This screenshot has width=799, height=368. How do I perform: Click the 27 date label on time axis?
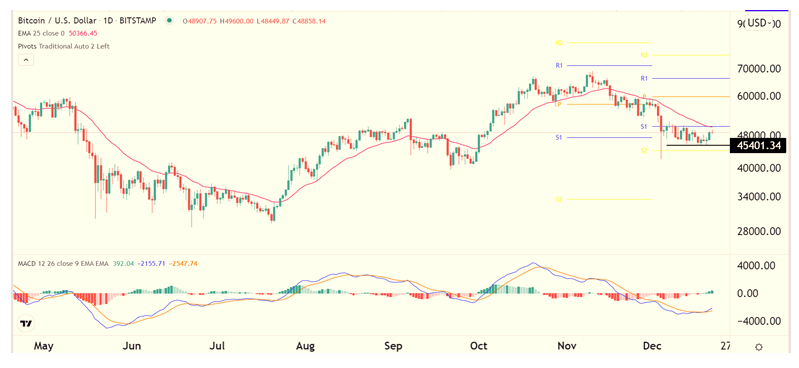tap(725, 347)
